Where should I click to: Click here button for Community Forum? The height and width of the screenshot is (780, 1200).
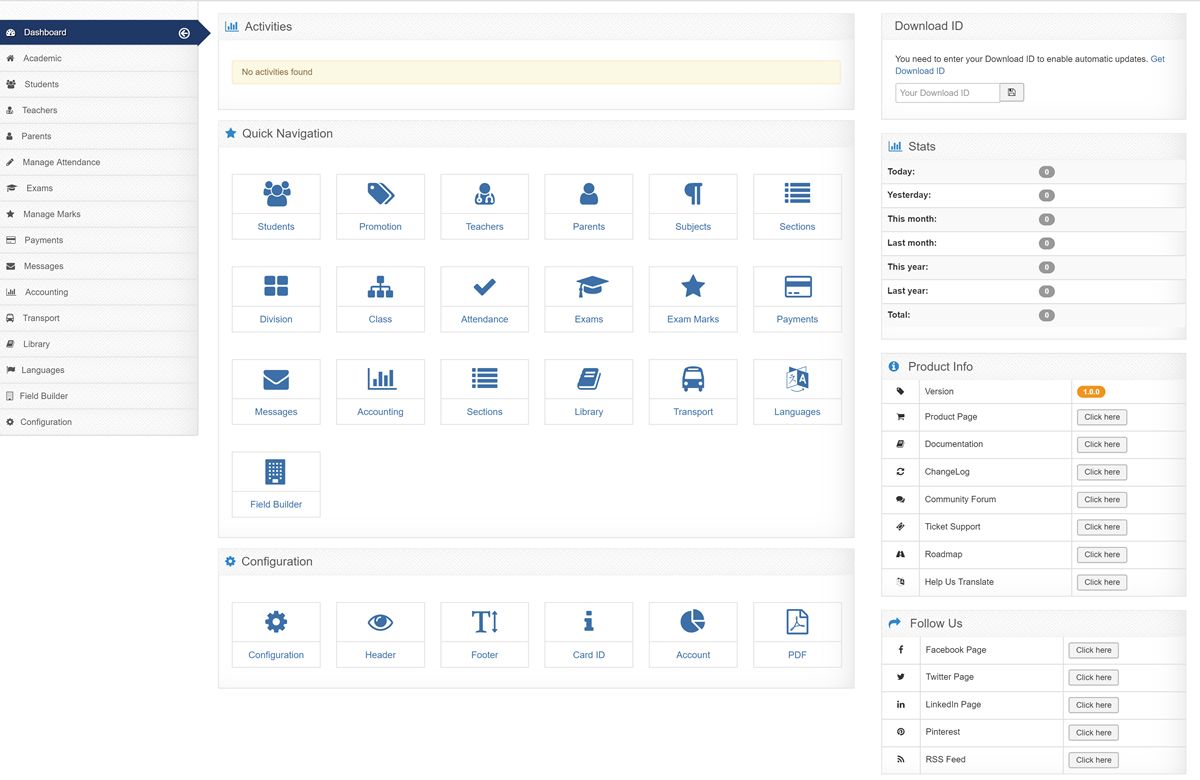point(1102,499)
